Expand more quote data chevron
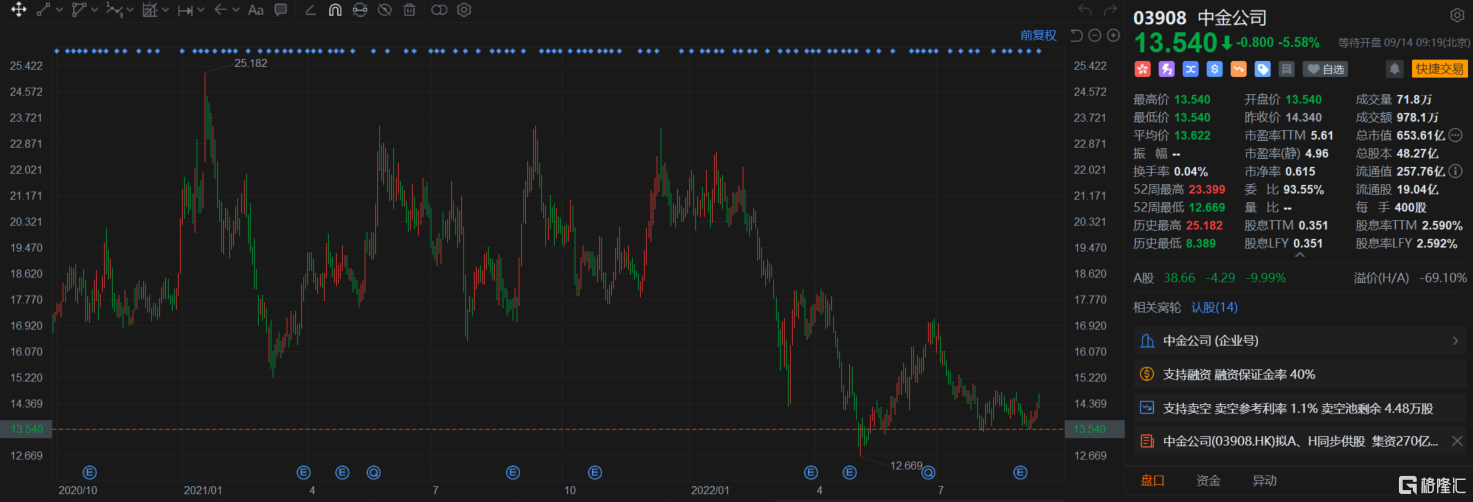 point(1299,255)
